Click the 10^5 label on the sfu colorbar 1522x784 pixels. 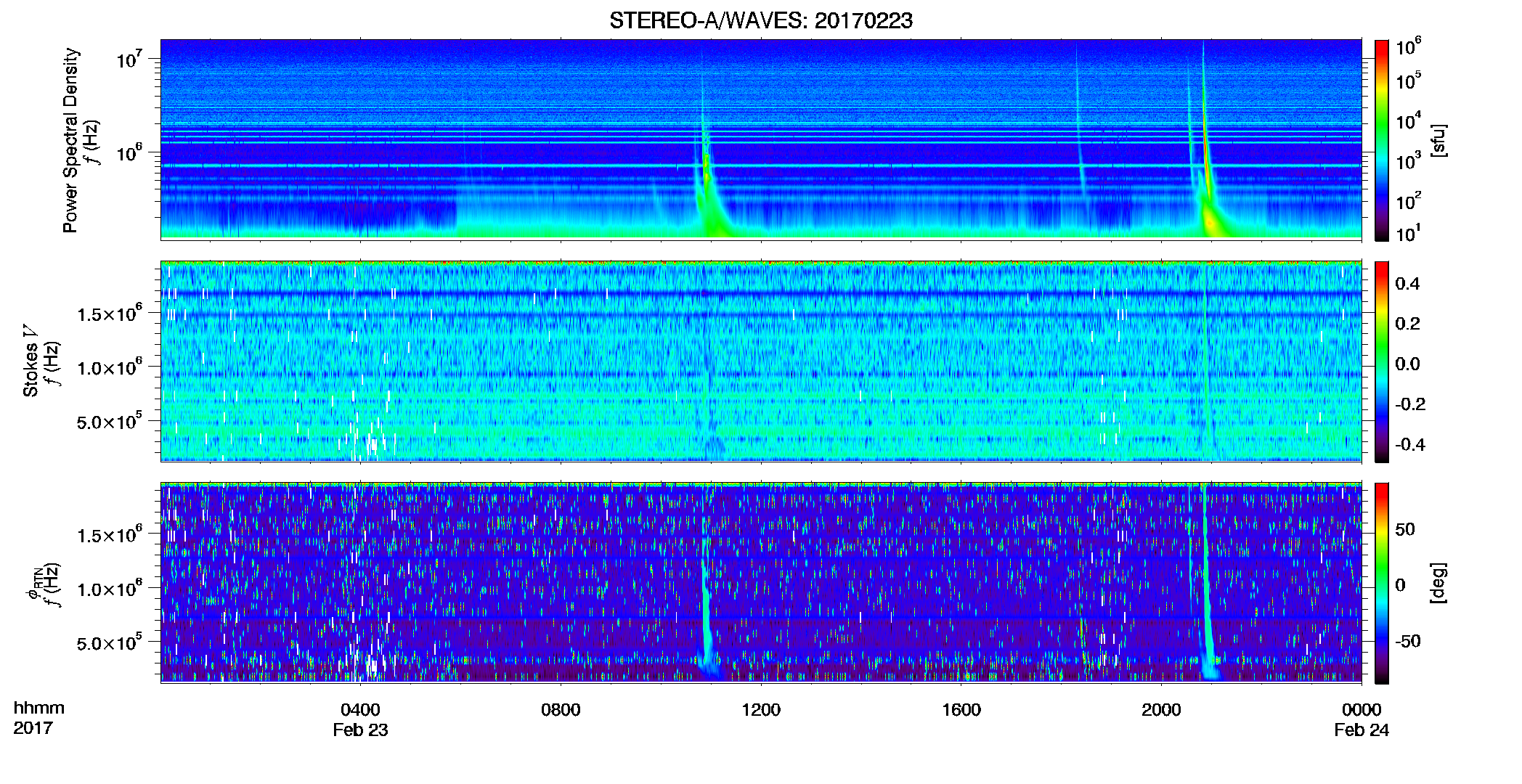click(x=1409, y=81)
